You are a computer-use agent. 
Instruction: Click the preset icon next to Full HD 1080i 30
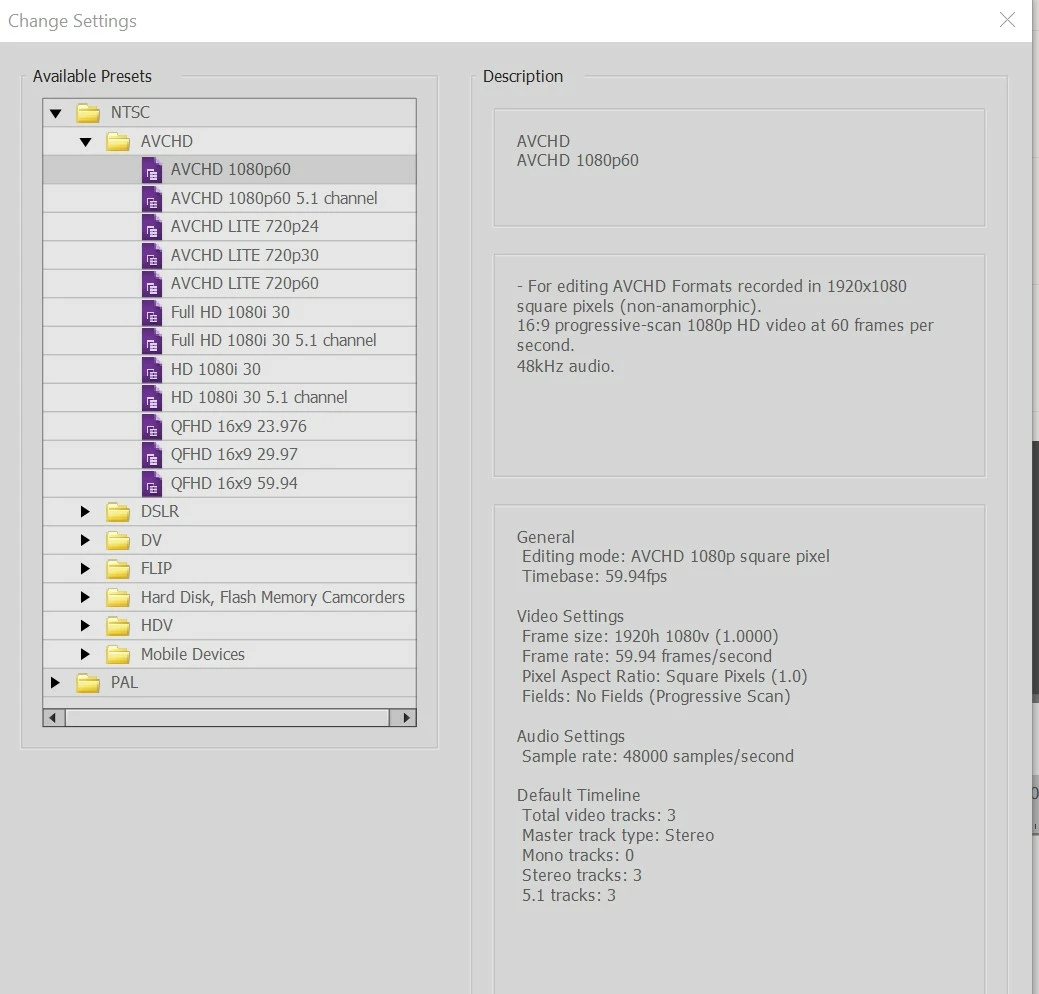pos(152,312)
